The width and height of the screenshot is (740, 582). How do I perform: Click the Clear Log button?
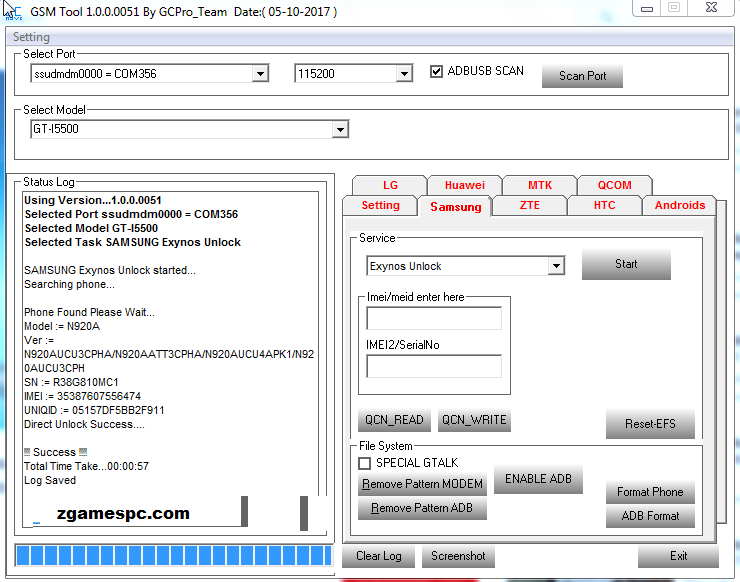378,557
